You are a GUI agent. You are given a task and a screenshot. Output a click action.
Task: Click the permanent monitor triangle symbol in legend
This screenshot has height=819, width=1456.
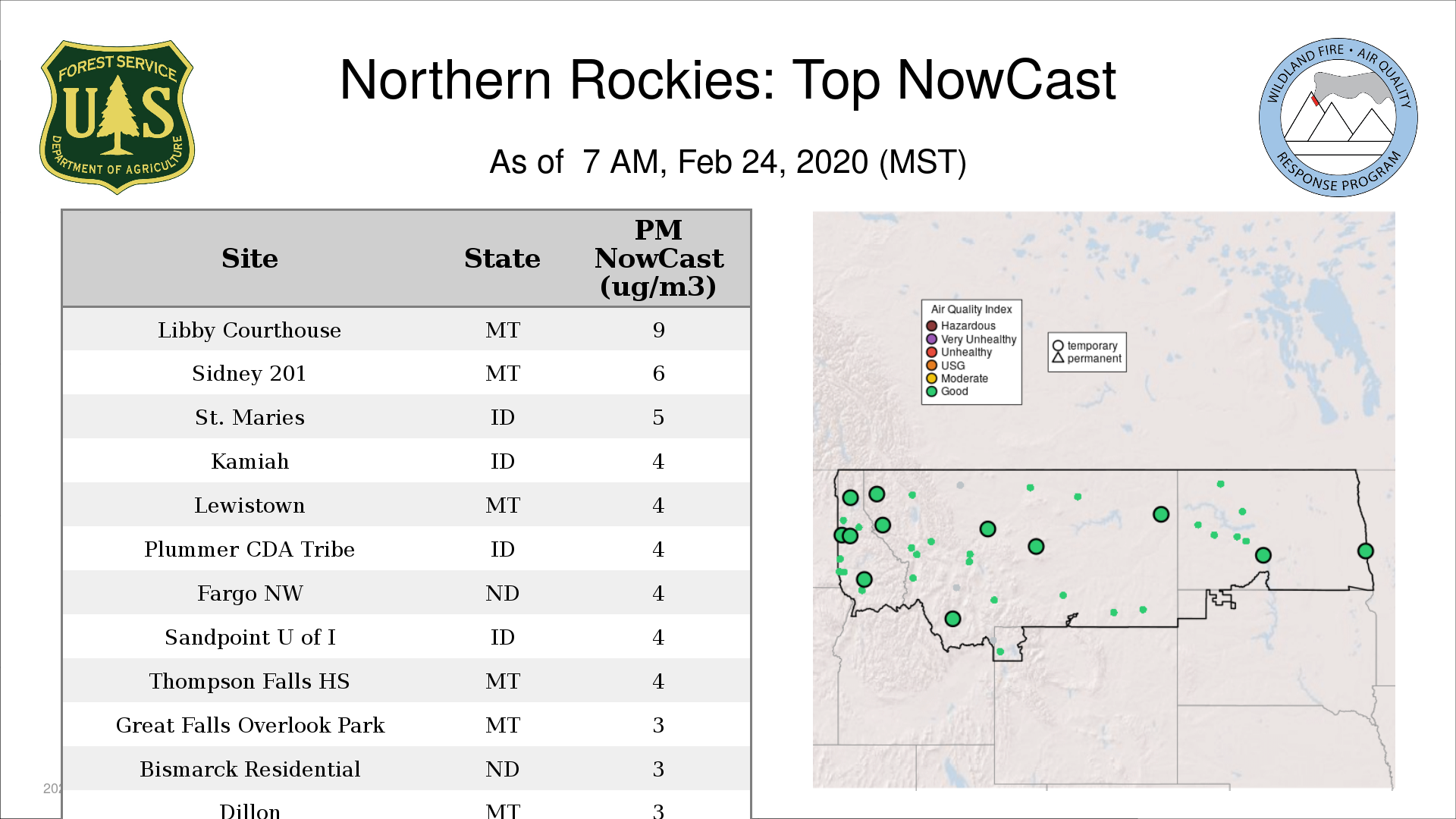click(1058, 358)
